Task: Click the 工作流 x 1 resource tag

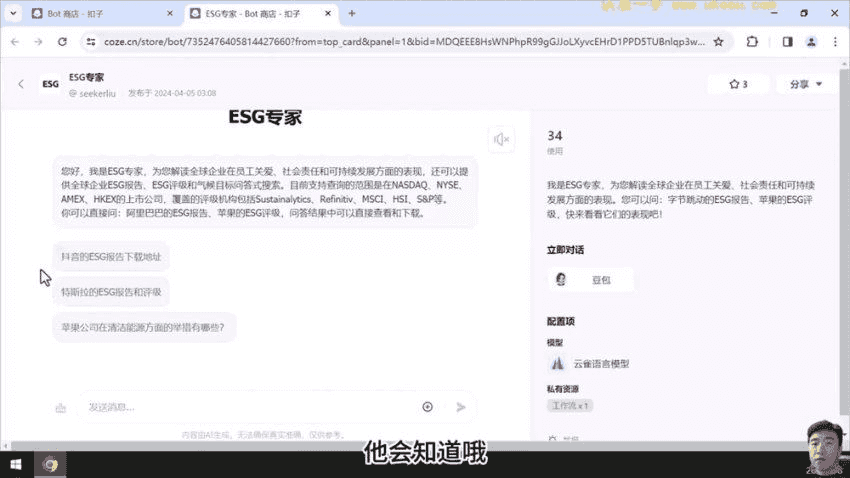Action: point(571,406)
